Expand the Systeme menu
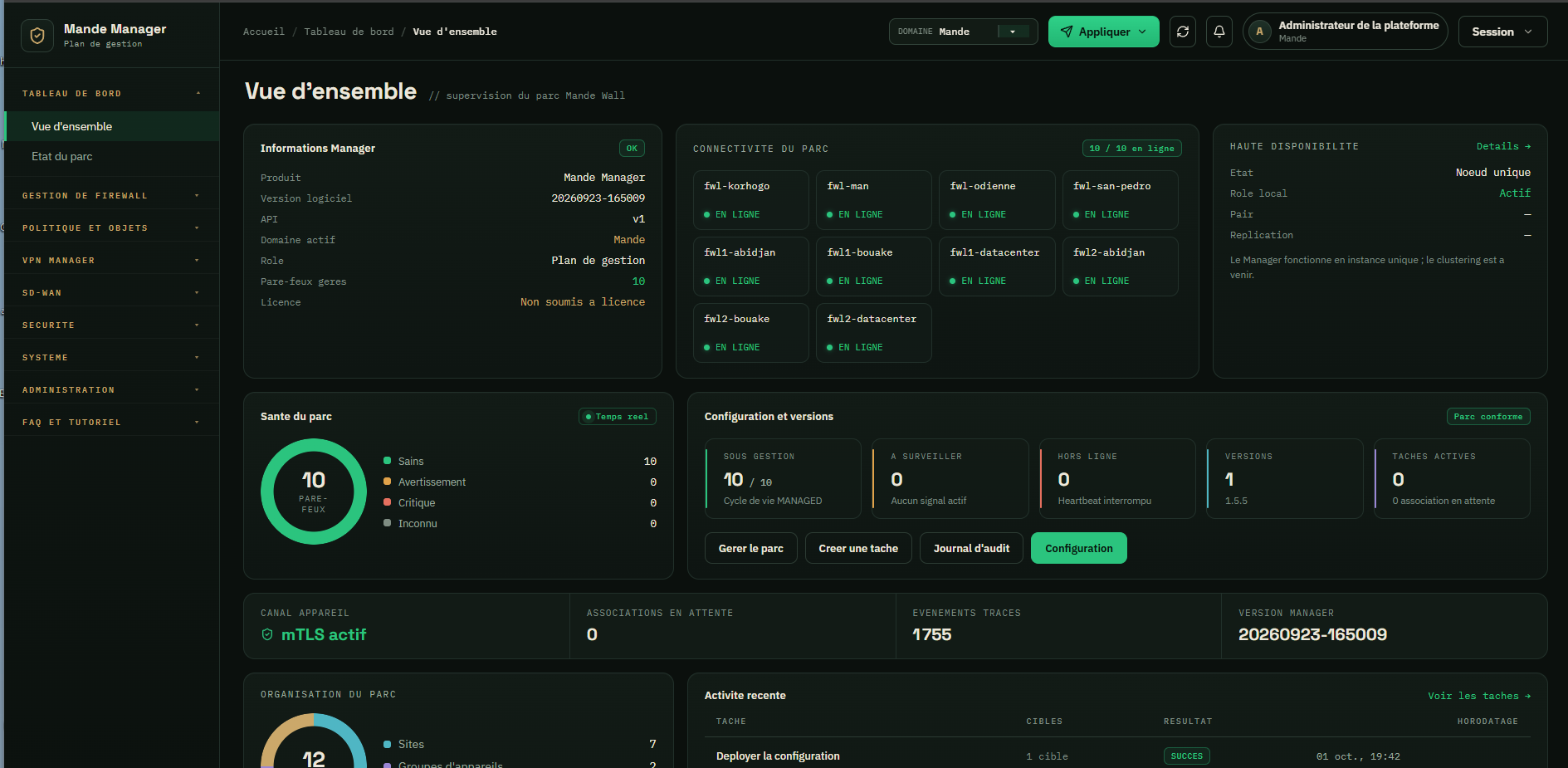 click(110, 358)
